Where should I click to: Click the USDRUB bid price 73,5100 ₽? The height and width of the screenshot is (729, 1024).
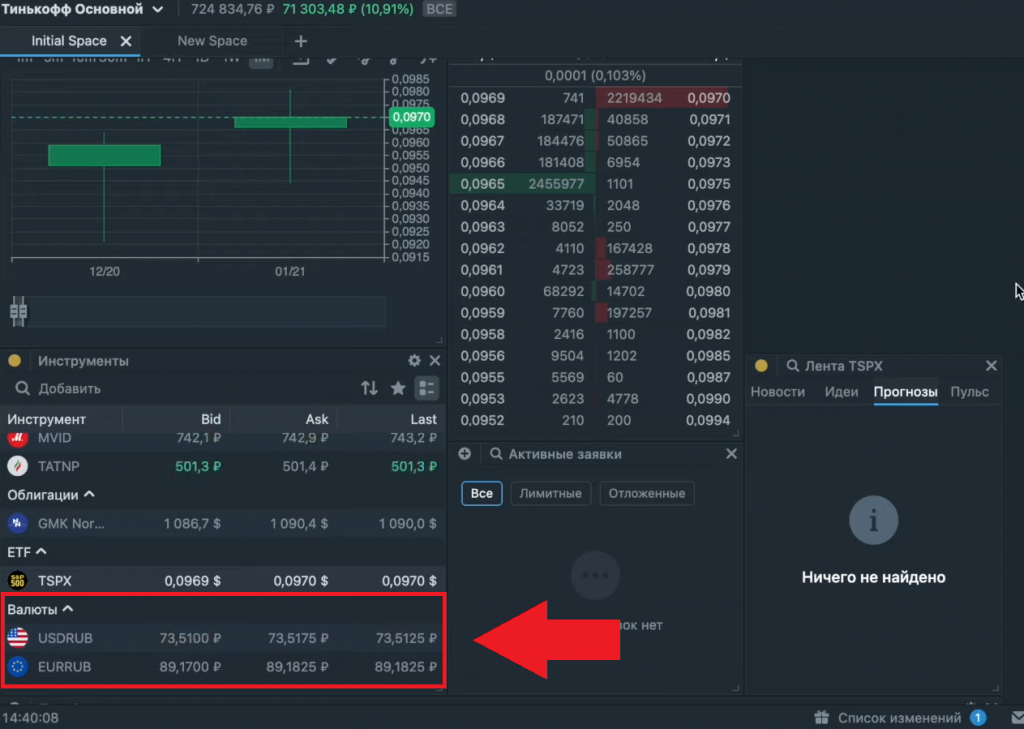pyautogui.click(x=190, y=638)
